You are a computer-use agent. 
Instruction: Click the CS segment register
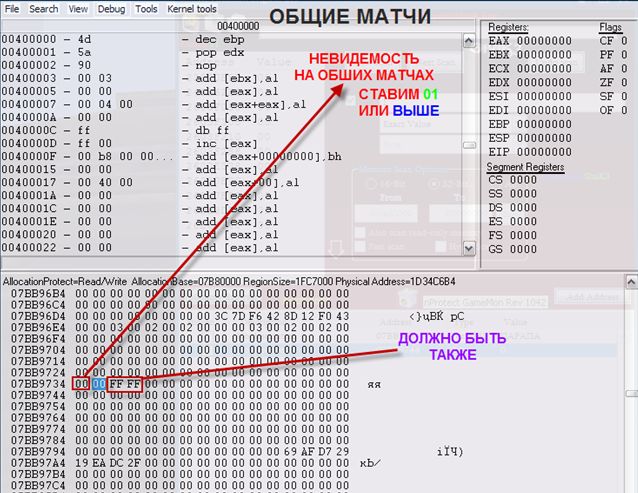[512, 180]
